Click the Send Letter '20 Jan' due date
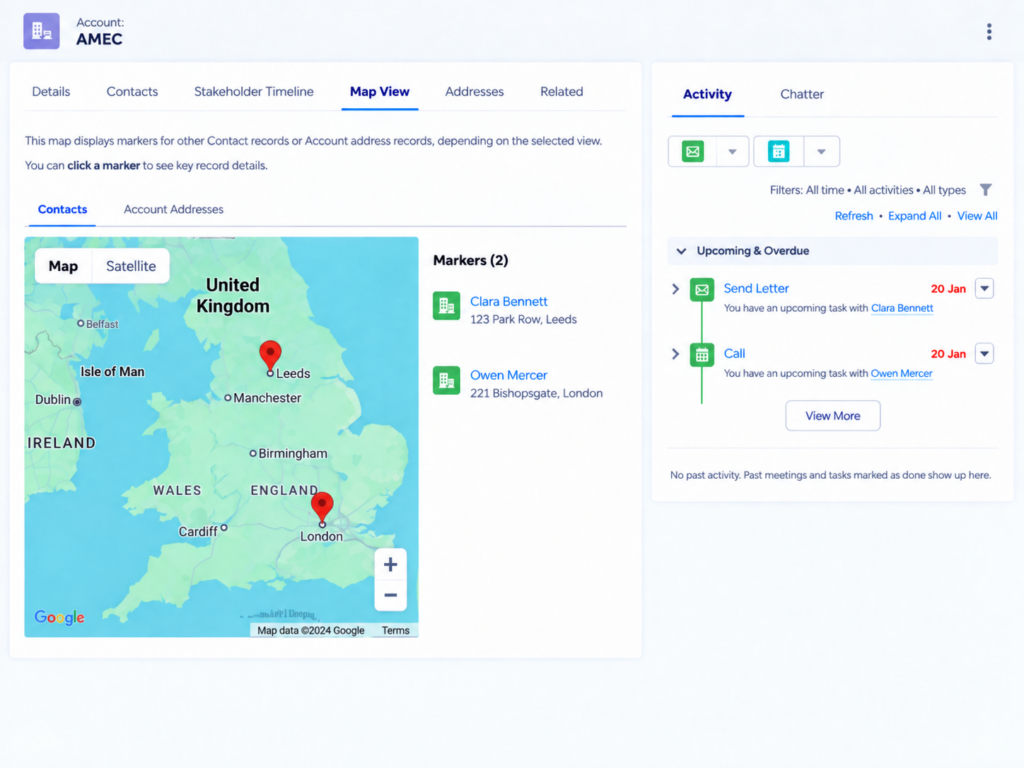The height and width of the screenshot is (768, 1024). [948, 289]
